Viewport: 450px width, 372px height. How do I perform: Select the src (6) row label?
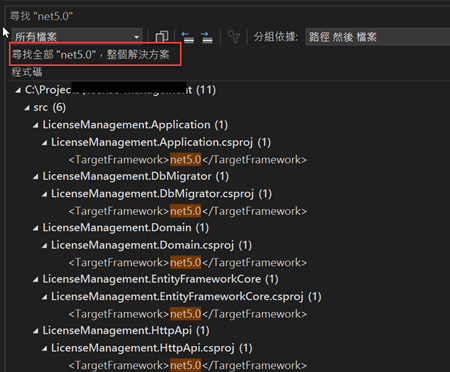pos(50,107)
